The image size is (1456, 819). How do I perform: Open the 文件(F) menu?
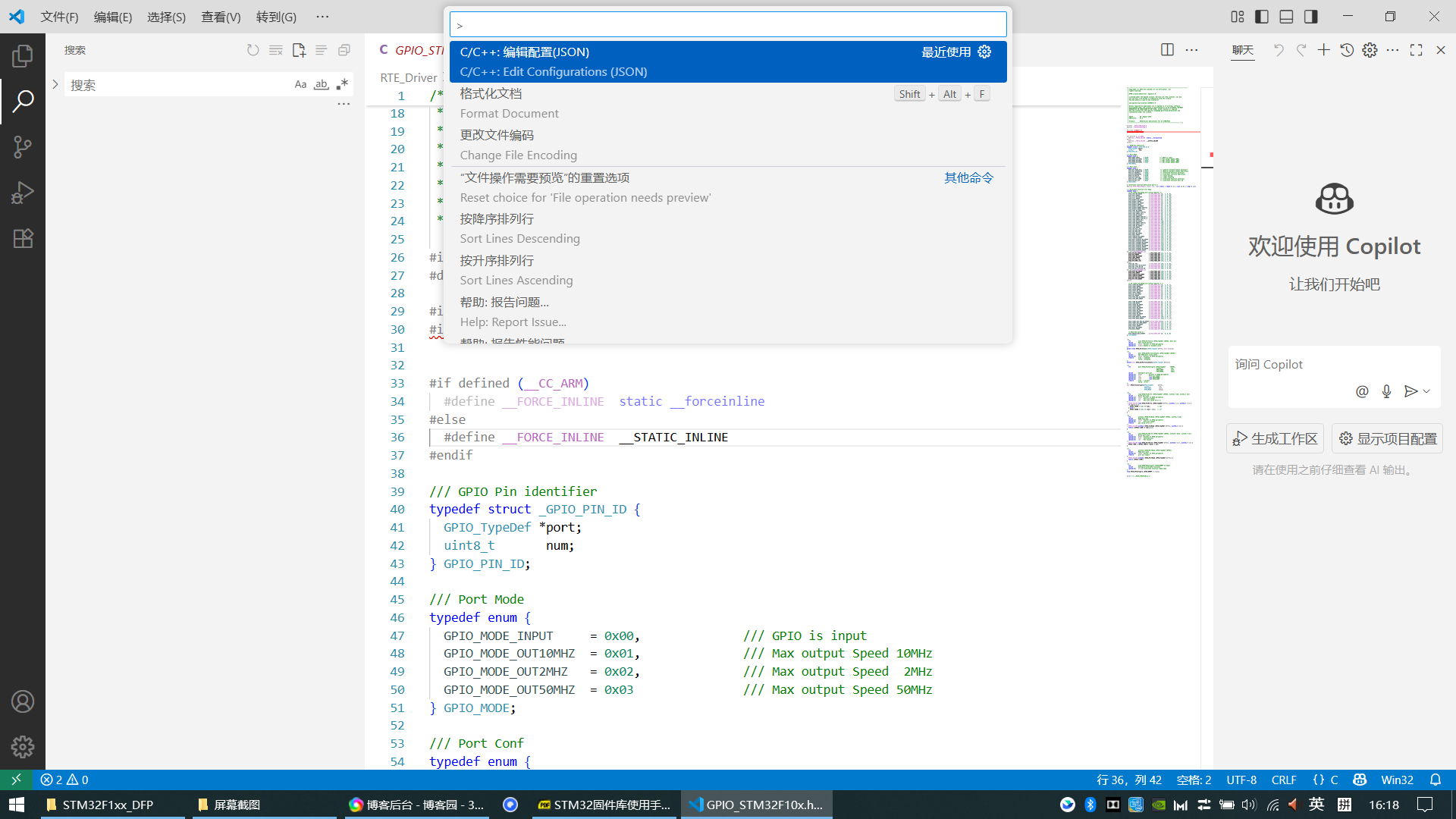(59, 17)
